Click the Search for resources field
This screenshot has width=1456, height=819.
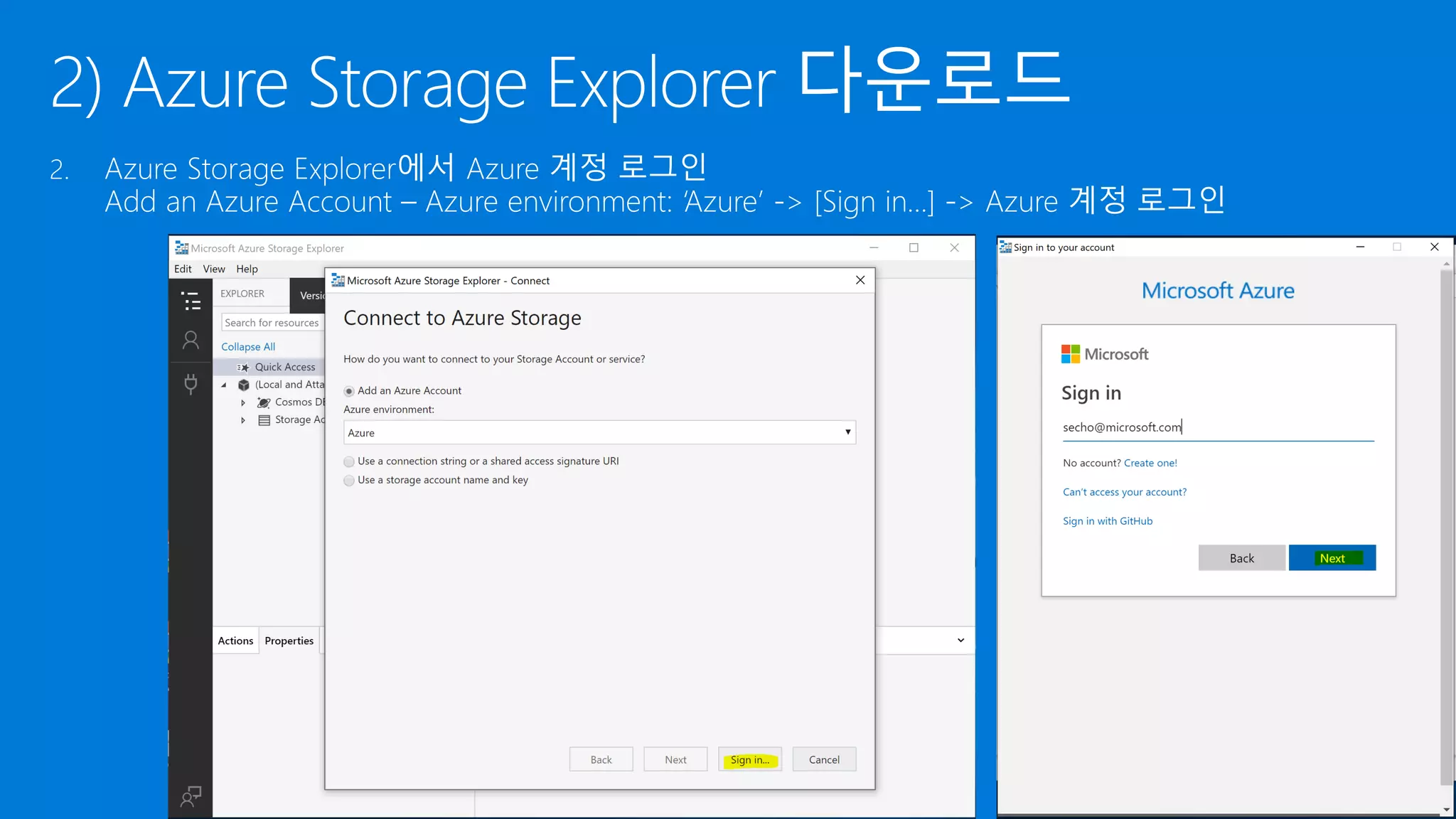(272, 323)
